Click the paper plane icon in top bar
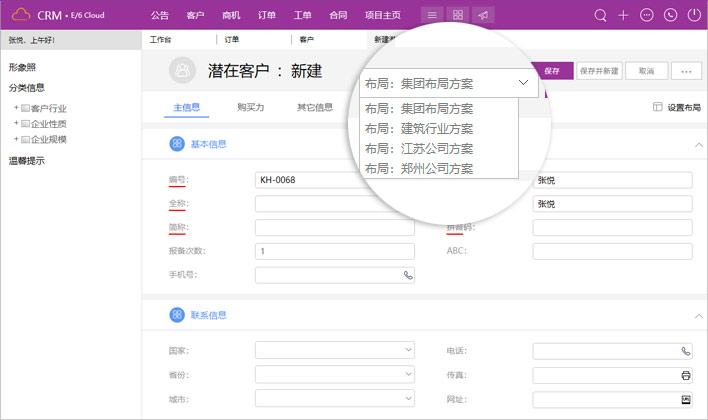 click(483, 15)
